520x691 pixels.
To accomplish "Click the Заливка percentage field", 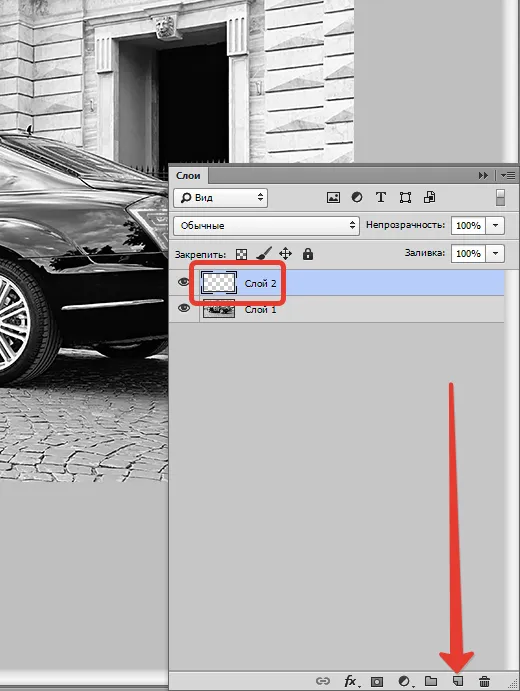I will [x=468, y=253].
